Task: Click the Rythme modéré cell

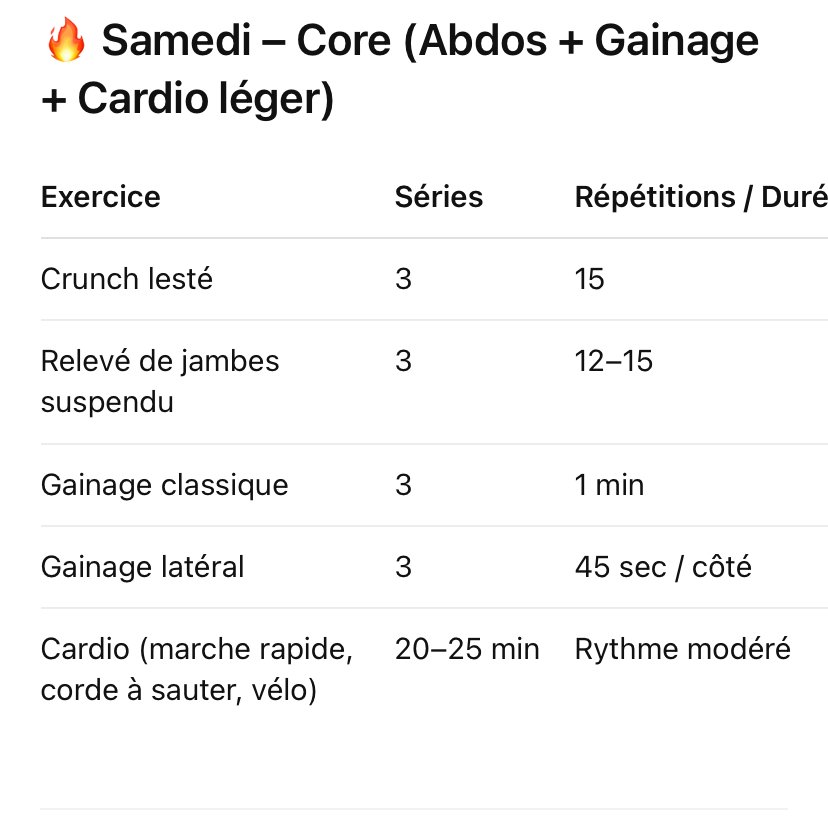Action: (x=682, y=649)
